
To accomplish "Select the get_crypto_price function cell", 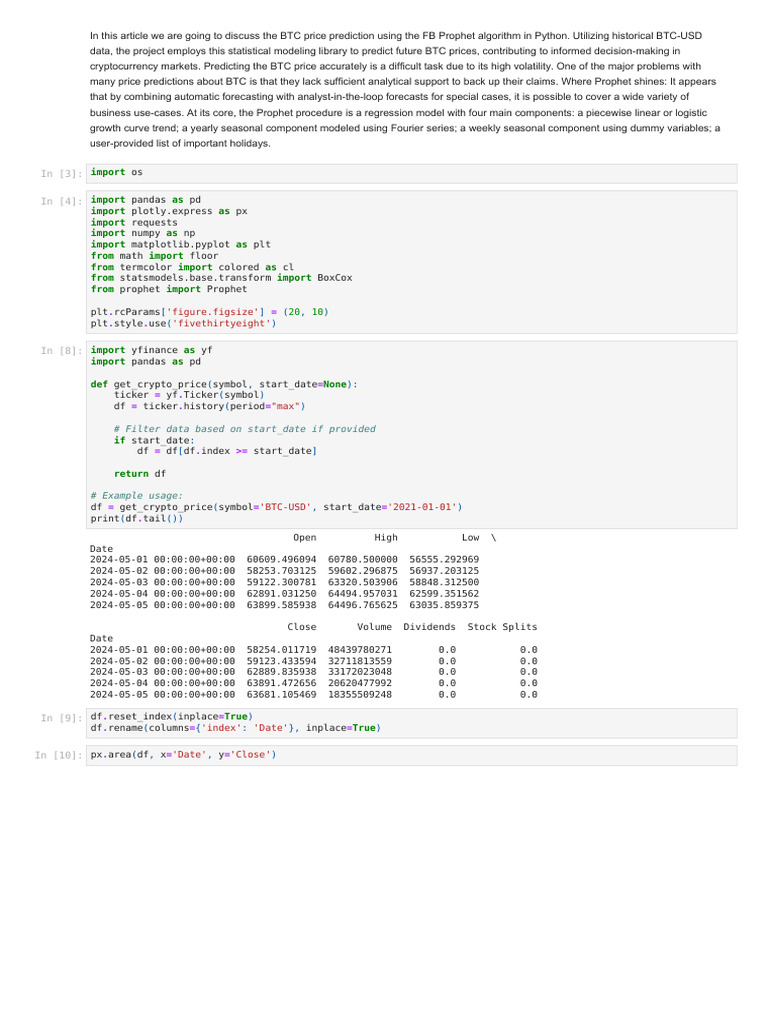I will (411, 435).
